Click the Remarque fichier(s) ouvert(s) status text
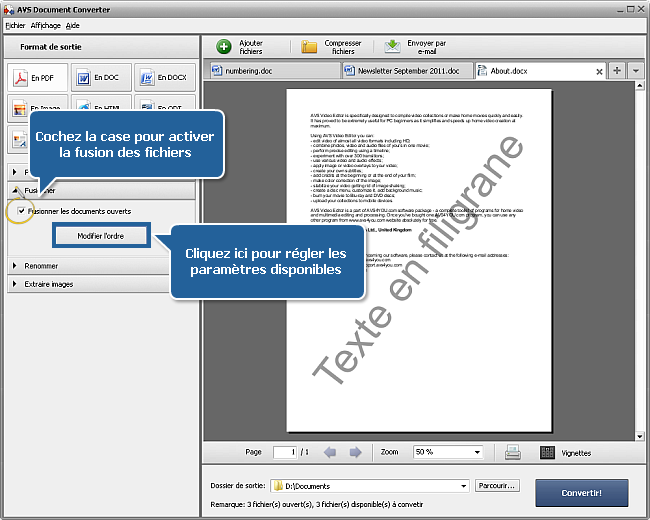 (x=317, y=504)
